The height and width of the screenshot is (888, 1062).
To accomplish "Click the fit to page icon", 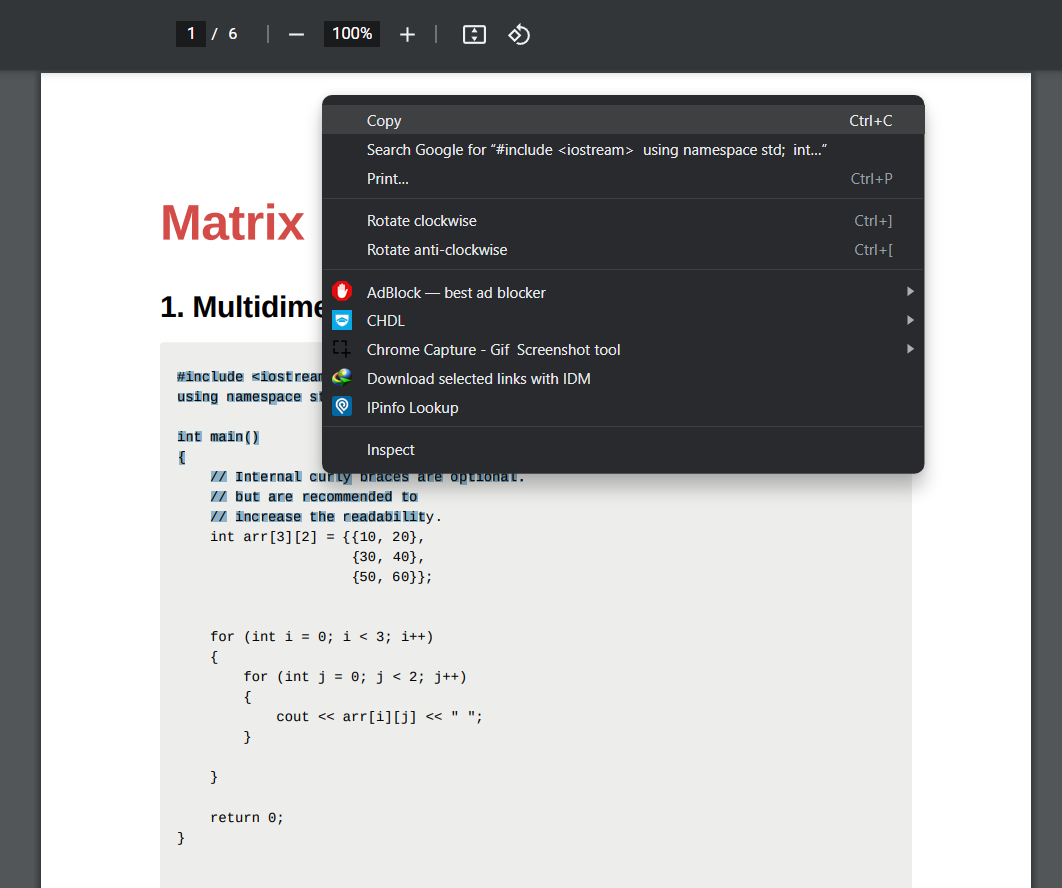I will point(474,35).
